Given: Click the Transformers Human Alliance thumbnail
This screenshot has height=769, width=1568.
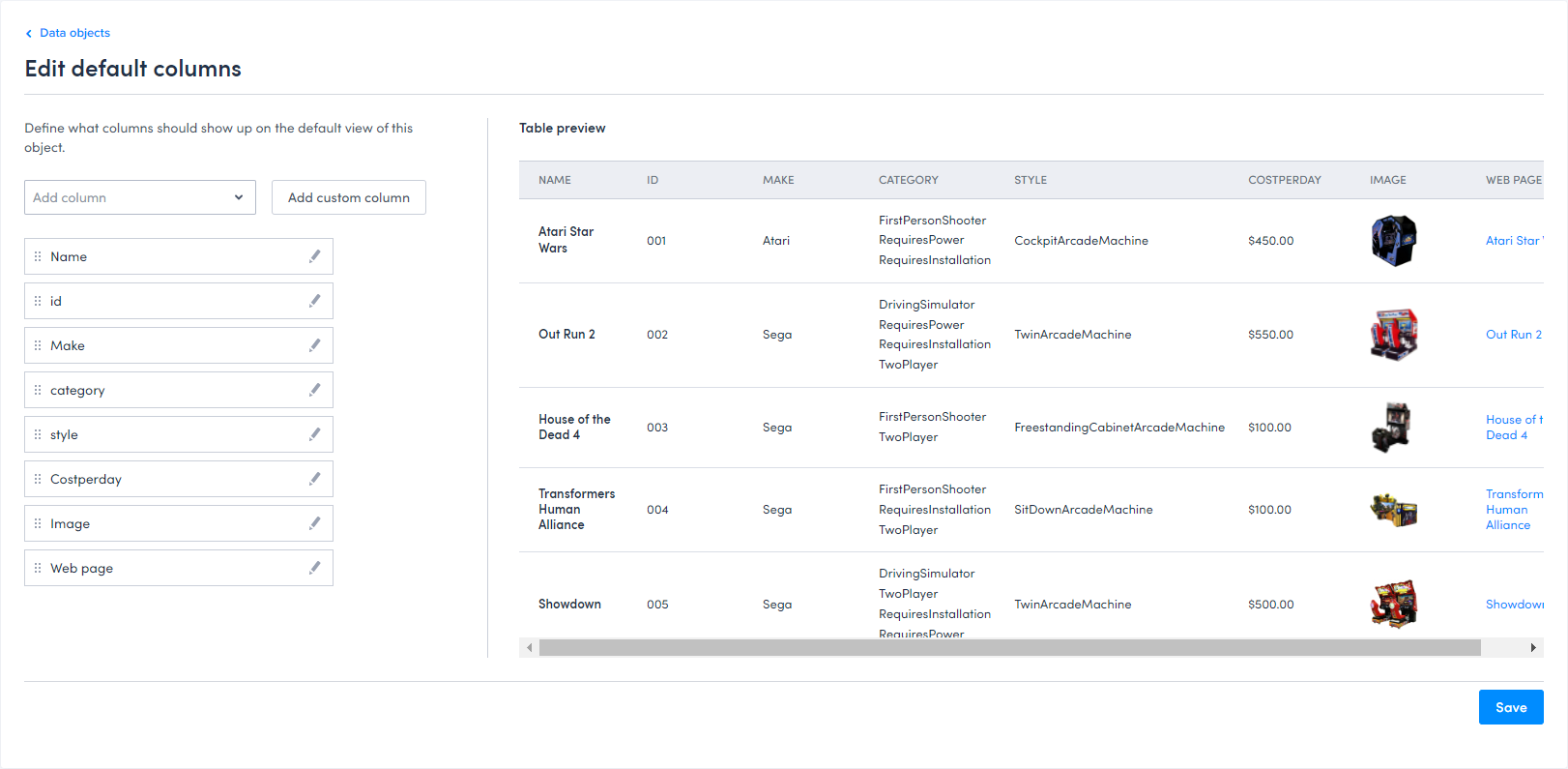Looking at the screenshot, I should coord(1394,510).
